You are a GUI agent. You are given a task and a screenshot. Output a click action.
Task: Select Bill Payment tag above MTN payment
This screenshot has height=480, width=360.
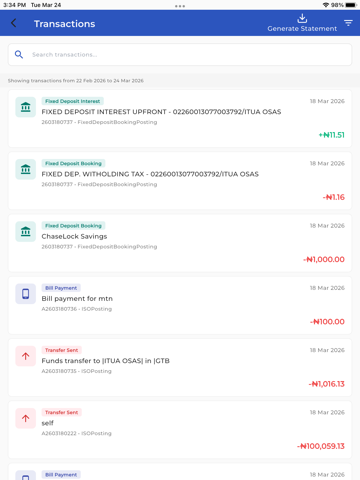click(61, 288)
